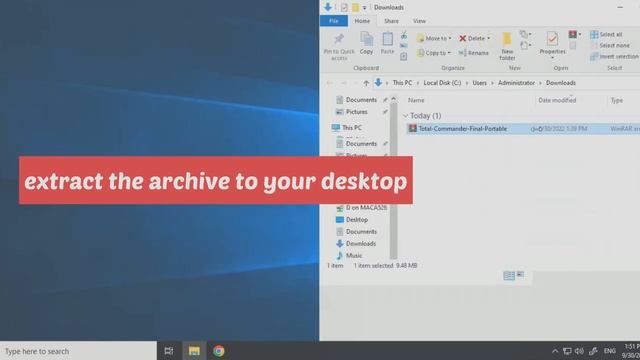Viewport: 640px width, 360px height.
Task: Click Invert selection in the ribbon
Action: tap(614, 56)
